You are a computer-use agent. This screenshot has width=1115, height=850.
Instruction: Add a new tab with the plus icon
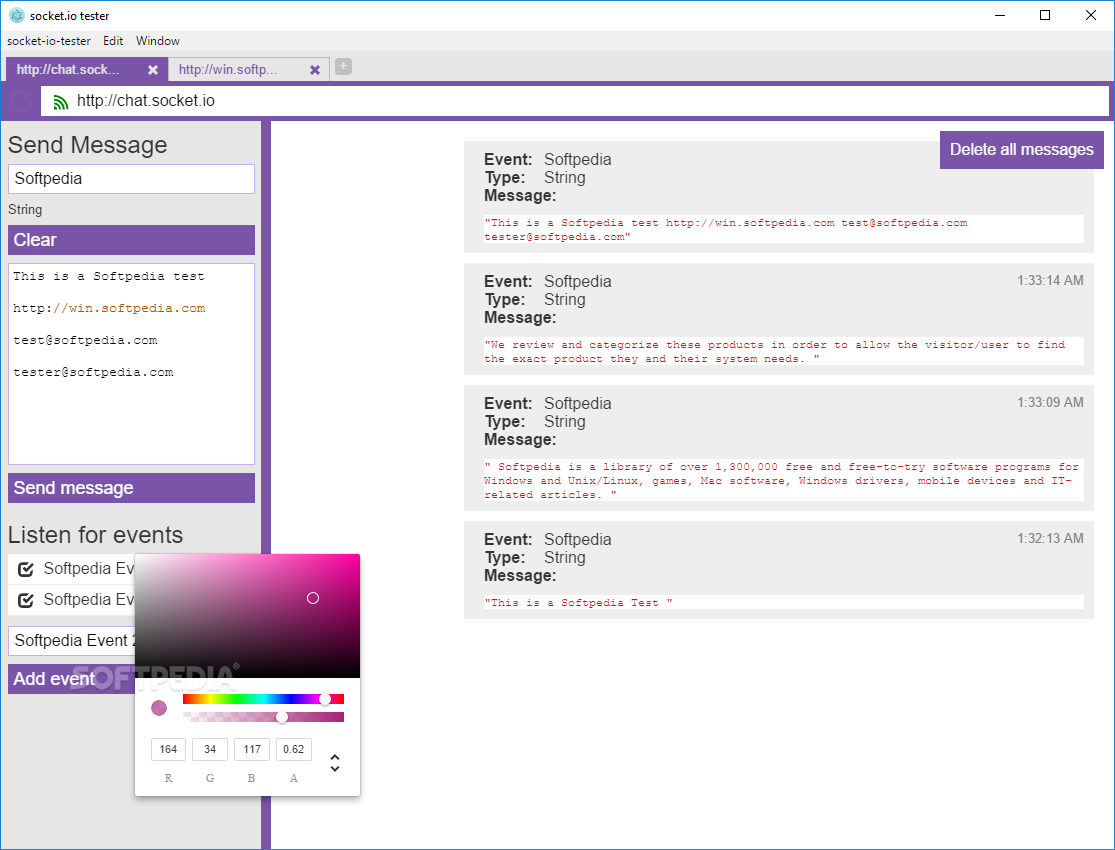coord(343,67)
